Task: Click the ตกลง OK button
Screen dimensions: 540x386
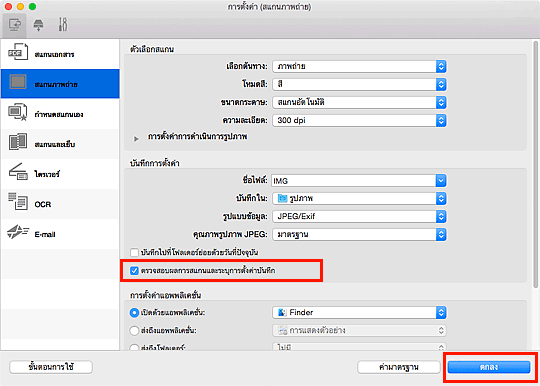Action: click(x=489, y=367)
